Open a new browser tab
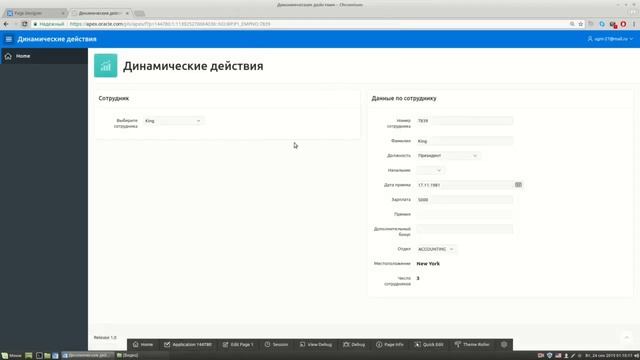 coord(140,13)
